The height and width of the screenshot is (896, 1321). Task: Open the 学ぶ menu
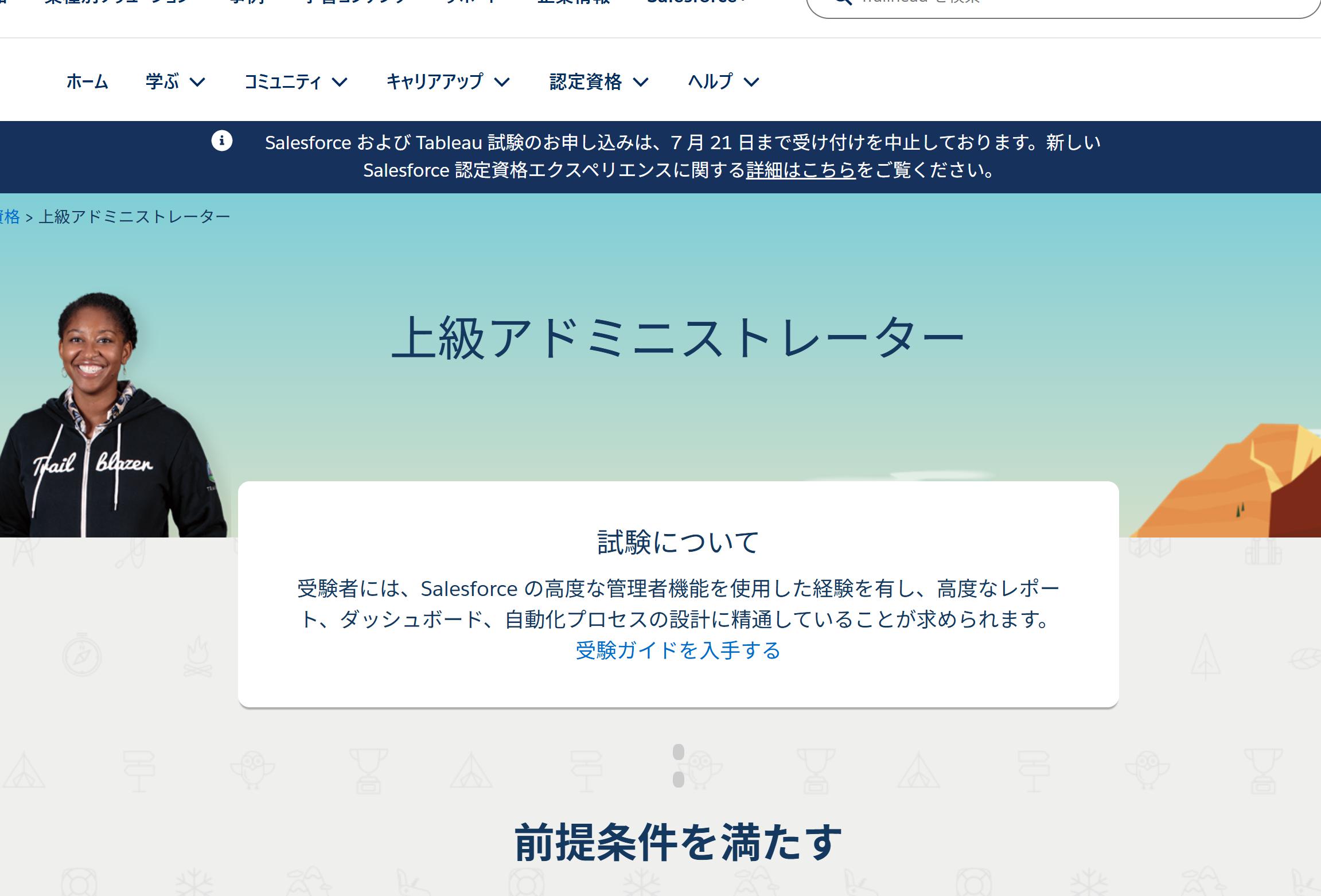tap(162, 81)
